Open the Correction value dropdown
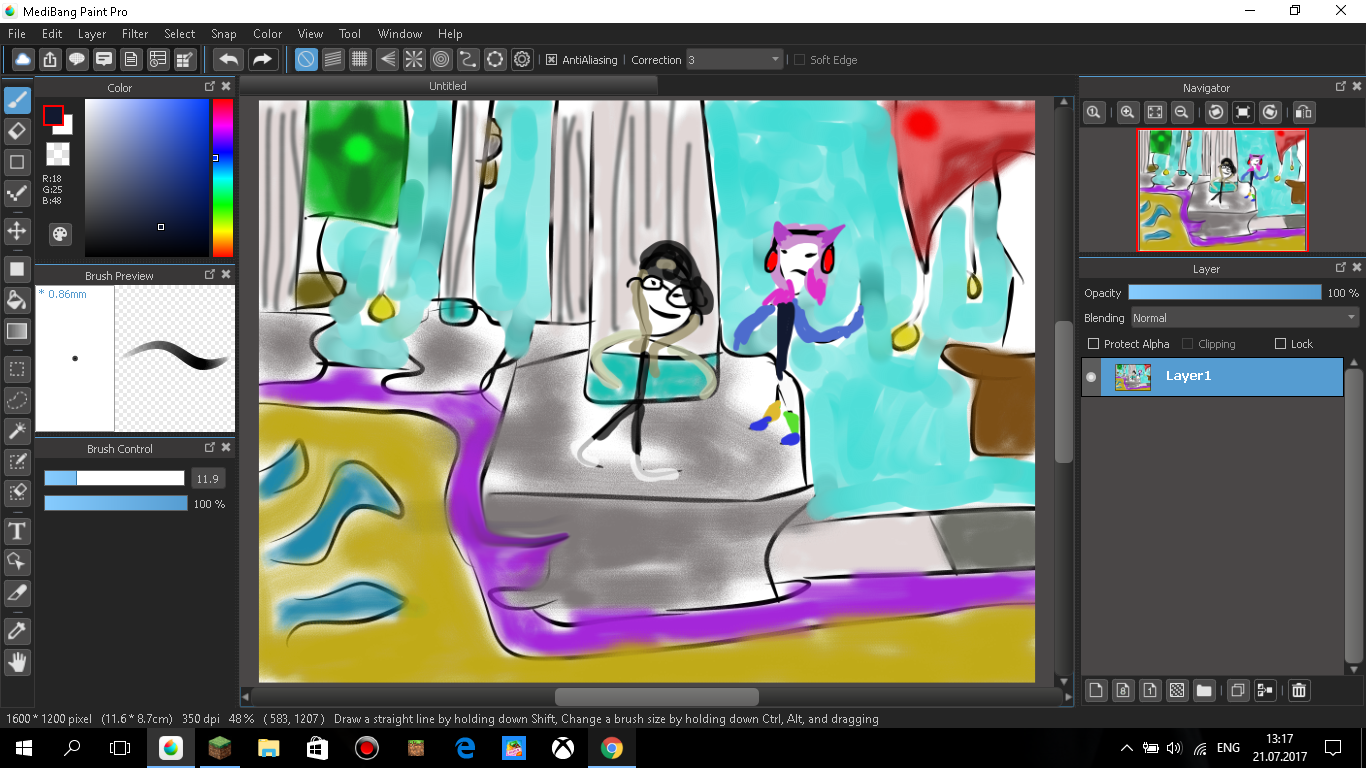 pyautogui.click(x=734, y=60)
